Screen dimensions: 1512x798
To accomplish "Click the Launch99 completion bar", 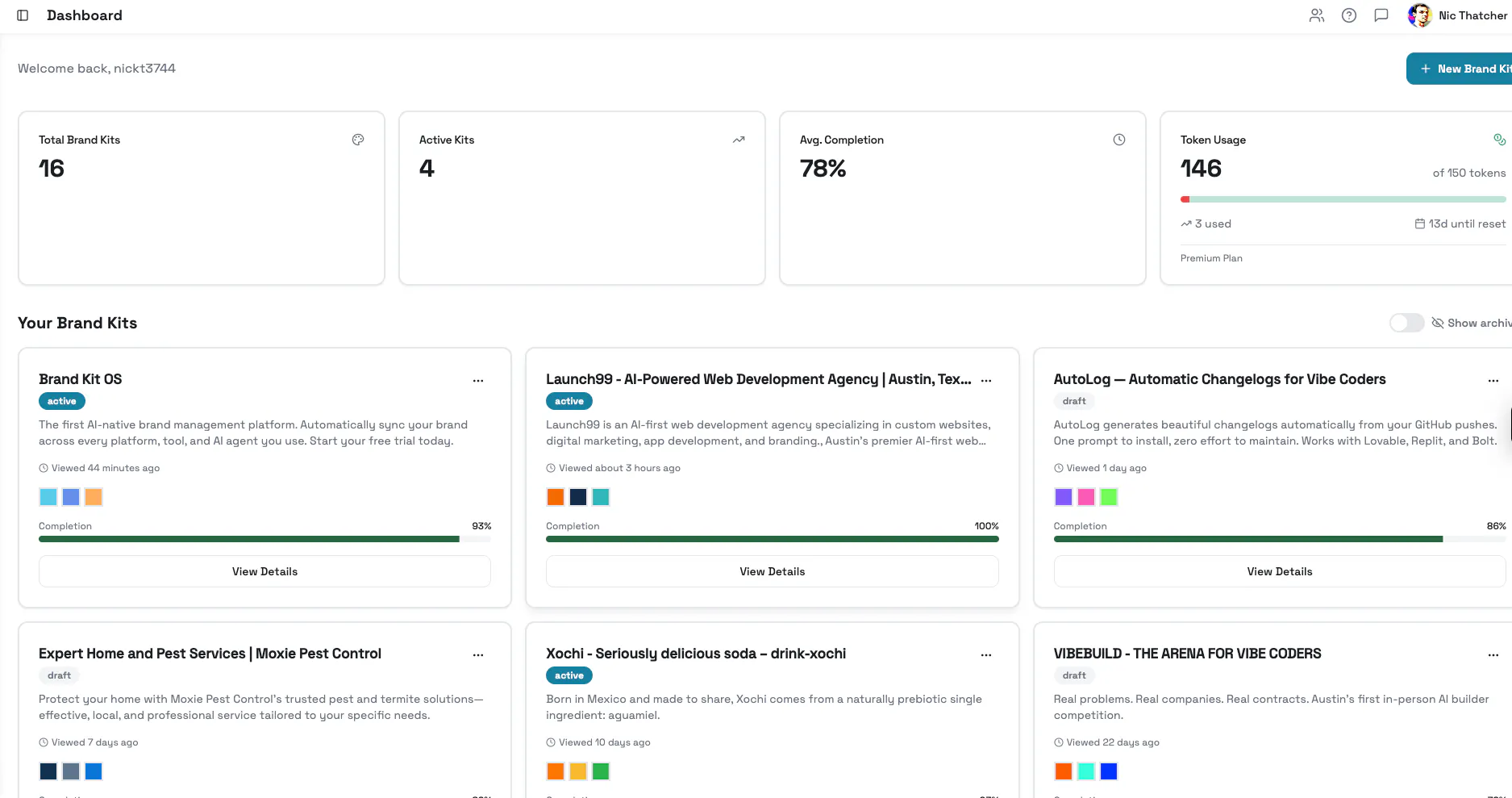I will click(x=773, y=539).
